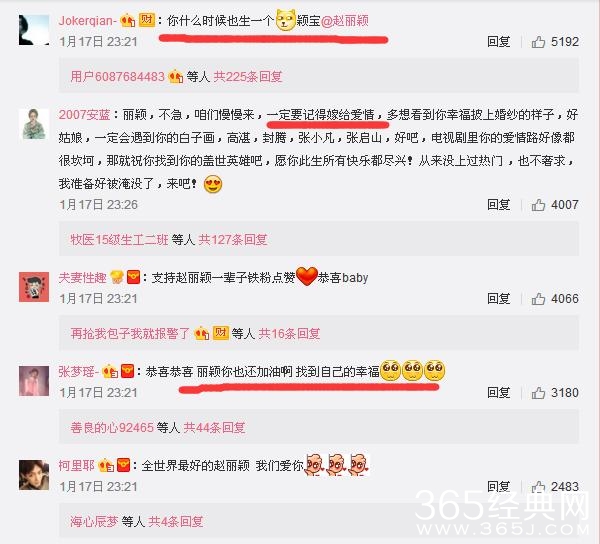Like Jokerqian's comment with 5192 likes

(x=538, y=42)
